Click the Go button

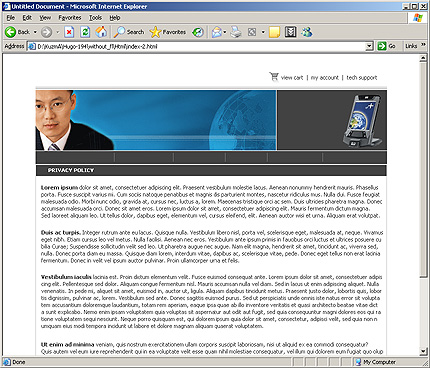click(x=387, y=46)
